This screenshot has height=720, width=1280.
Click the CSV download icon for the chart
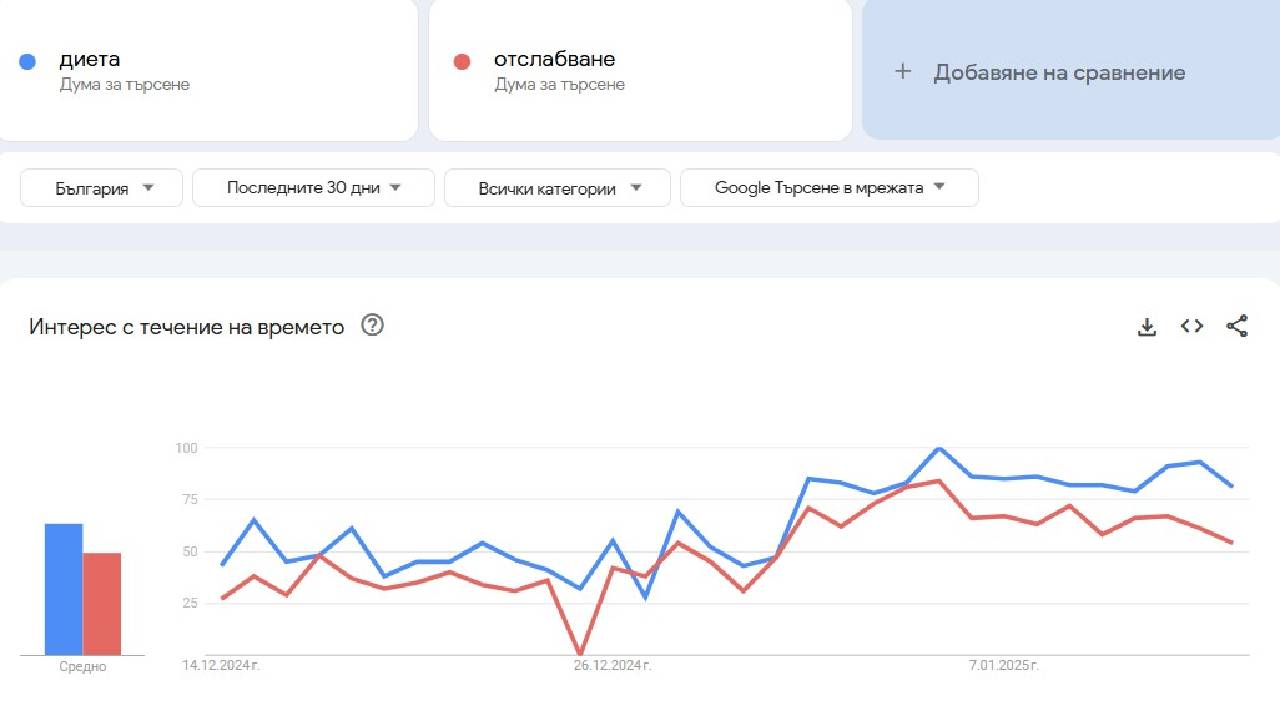[1146, 325]
